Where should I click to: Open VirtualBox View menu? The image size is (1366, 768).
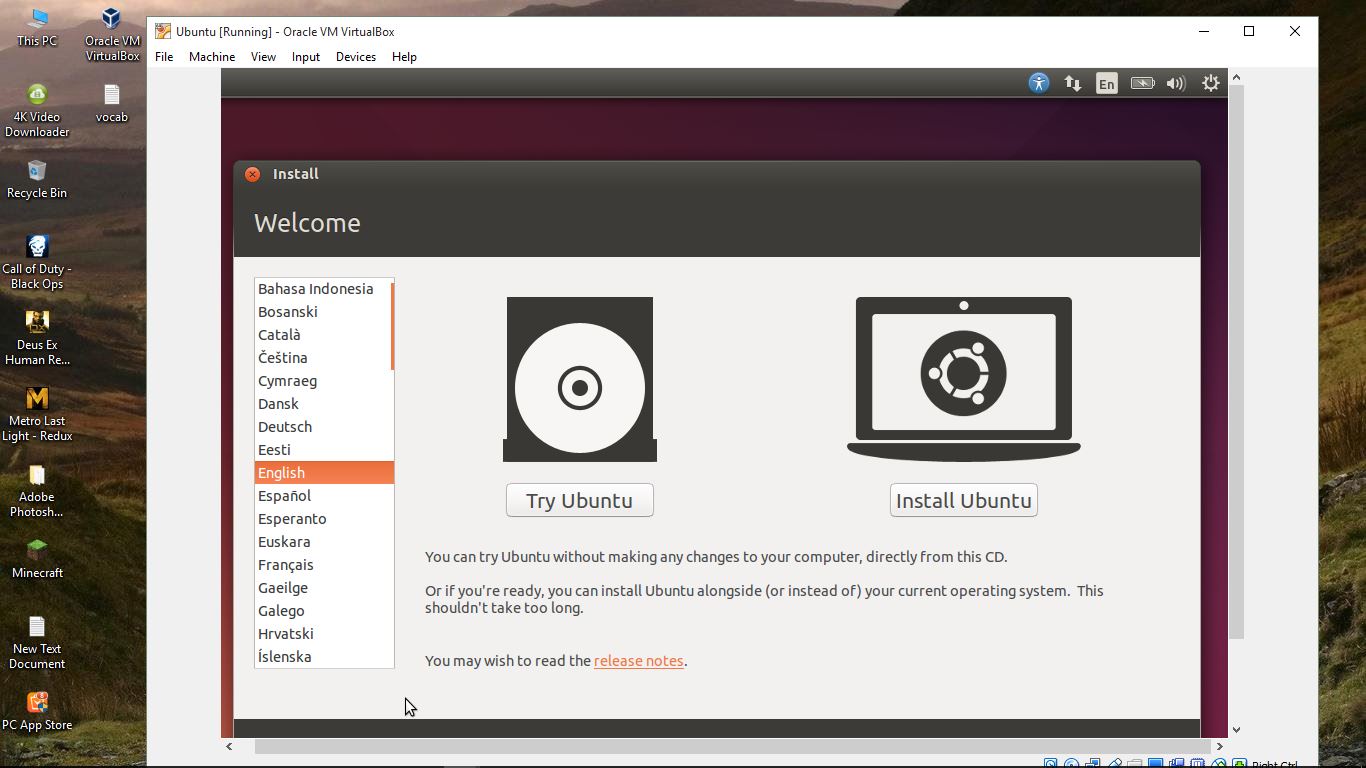pyautogui.click(x=263, y=57)
